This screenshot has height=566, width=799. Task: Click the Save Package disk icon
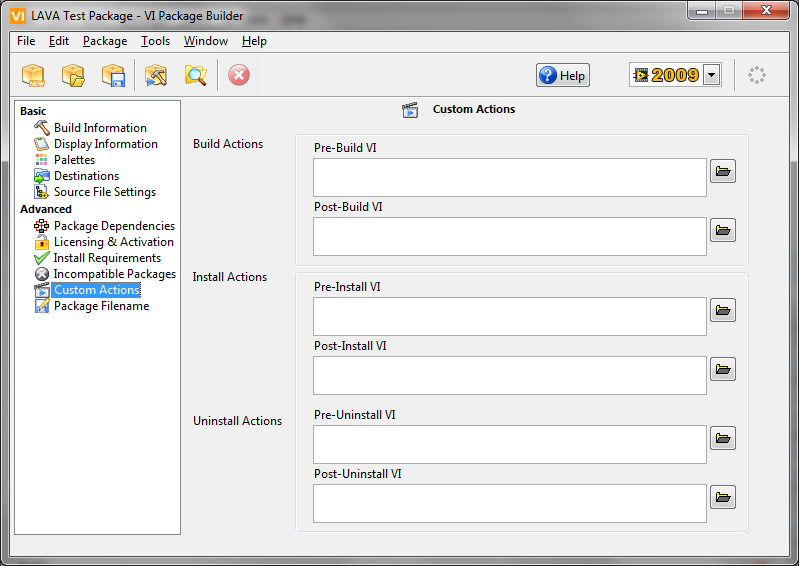coord(114,75)
